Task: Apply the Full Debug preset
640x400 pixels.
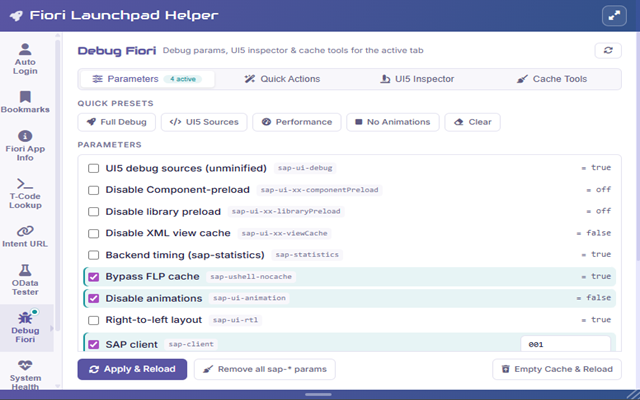Action: click(x=117, y=122)
